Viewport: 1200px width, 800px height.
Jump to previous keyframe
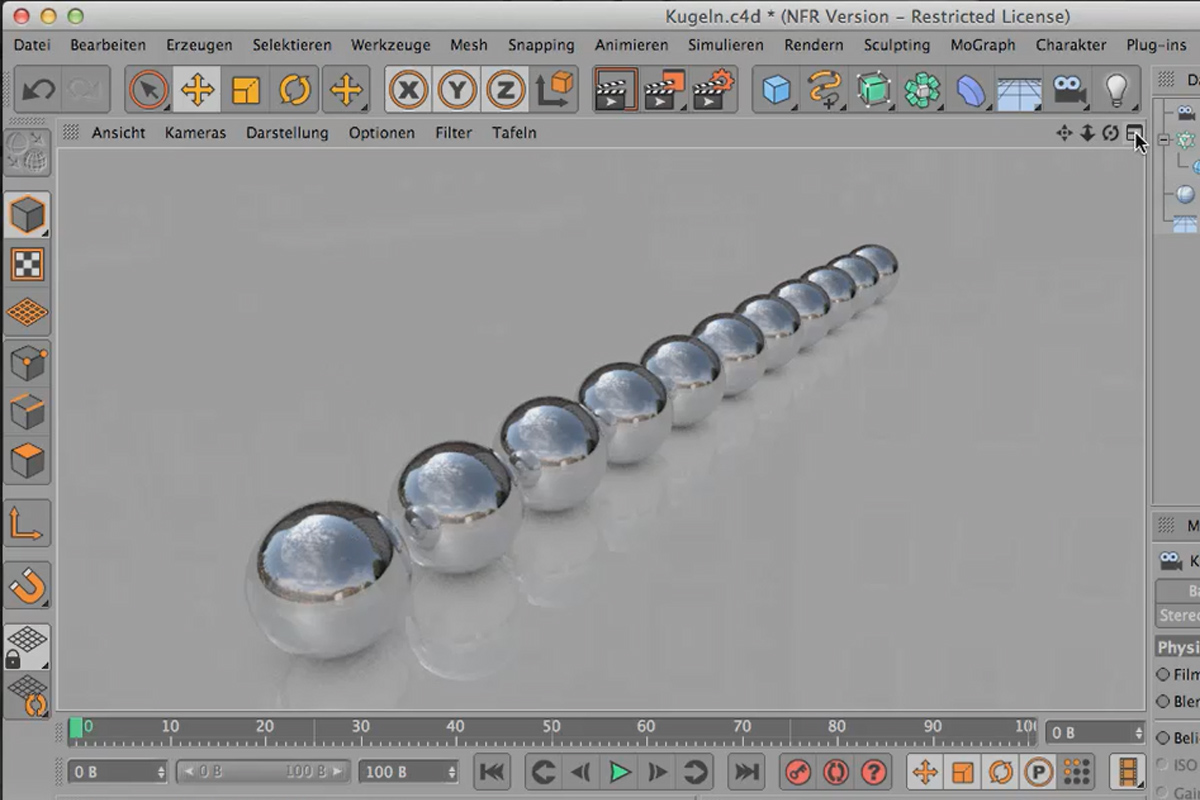click(x=542, y=771)
